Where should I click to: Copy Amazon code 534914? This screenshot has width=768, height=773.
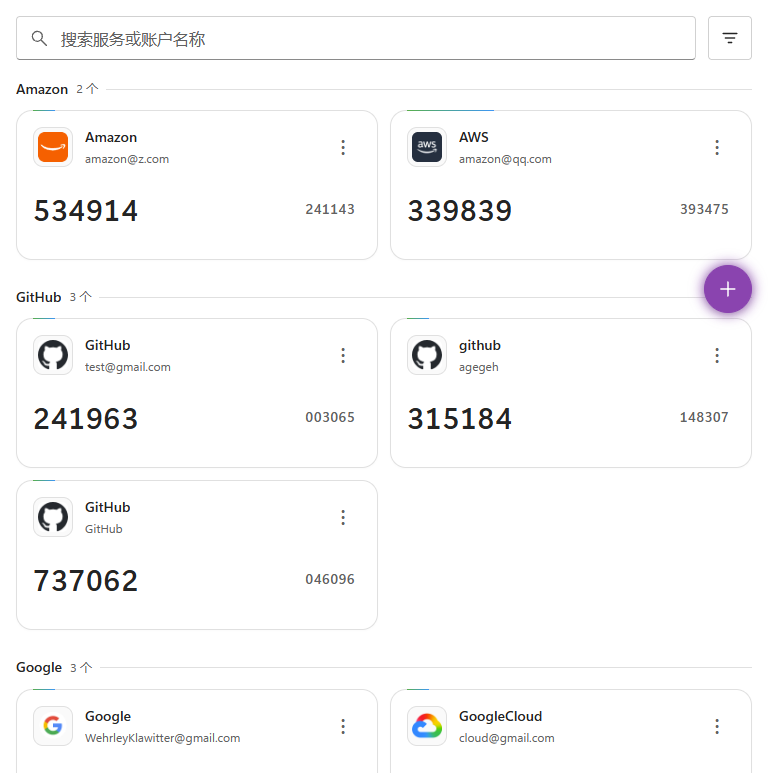coord(86,211)
